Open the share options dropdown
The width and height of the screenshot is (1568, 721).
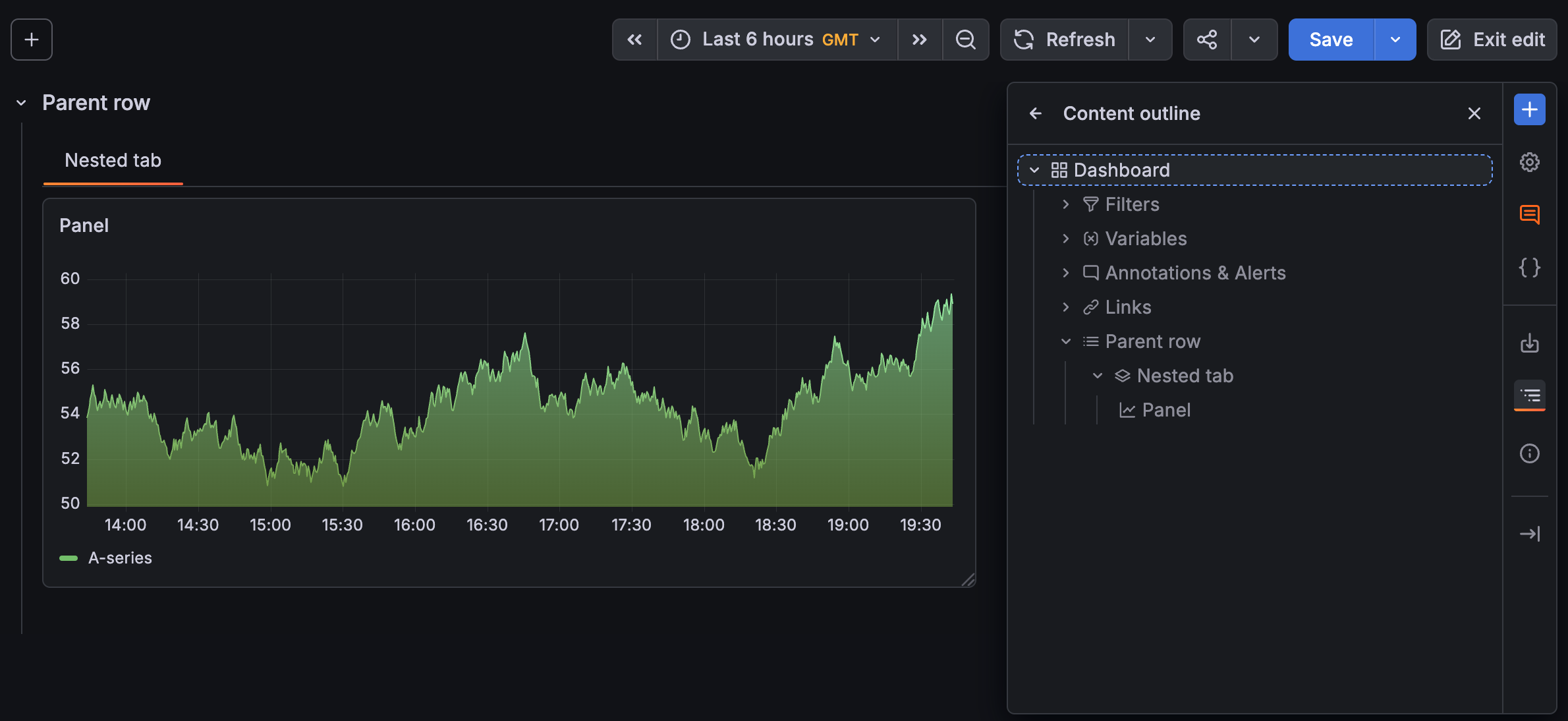click(1254, 40)
